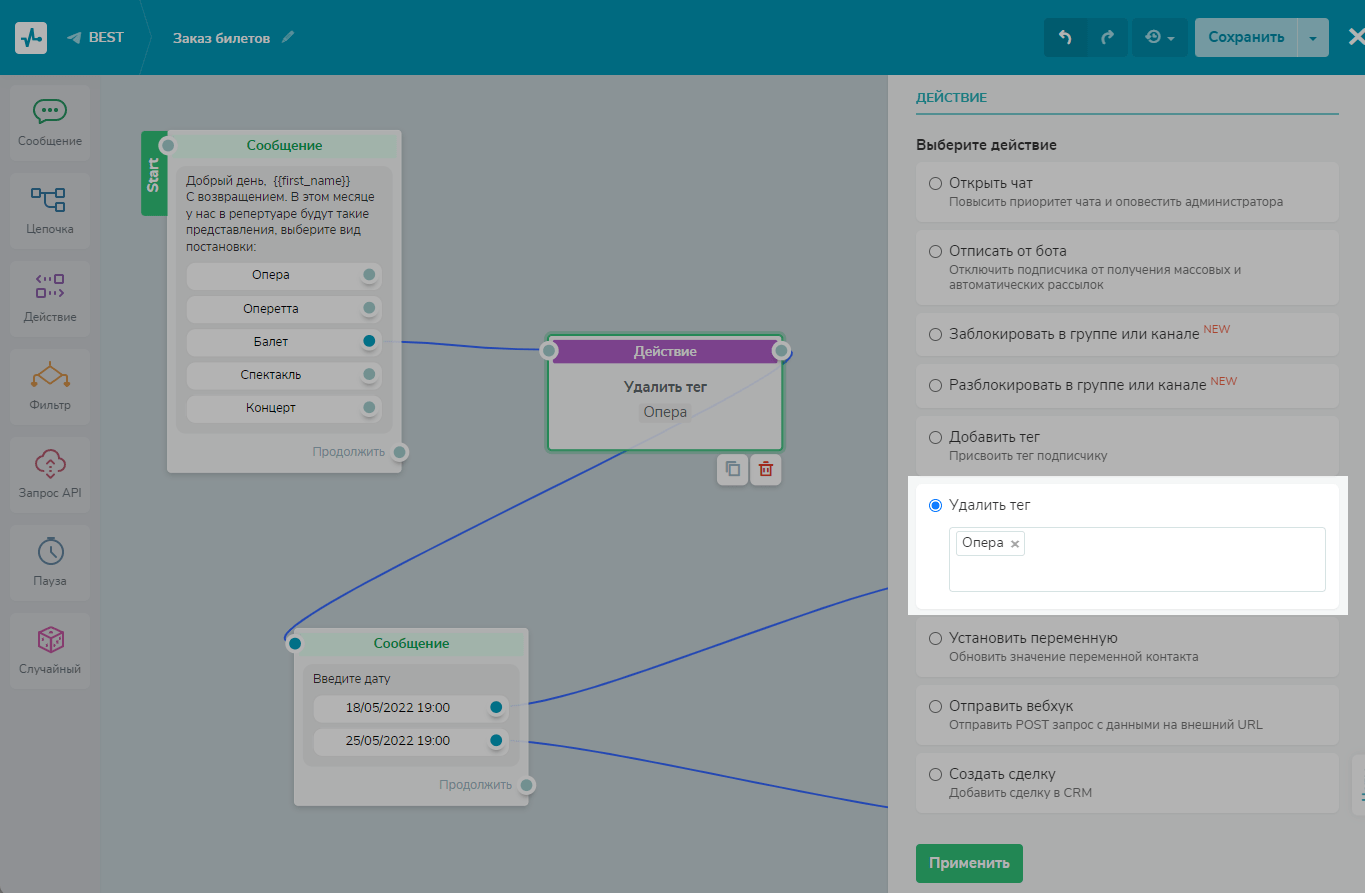Expand the version history dropdown
The width and height of the screenshot is (1365, 893).
pyautogui.click(x=1160, y=38)
